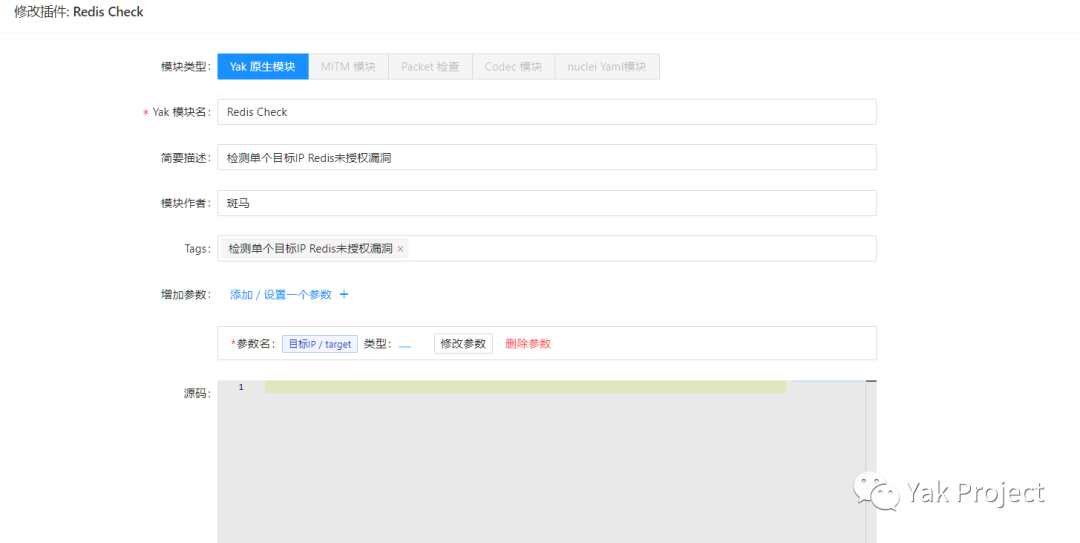Select the nuclei Yaml模块 module type

click(x=607, y=67)
